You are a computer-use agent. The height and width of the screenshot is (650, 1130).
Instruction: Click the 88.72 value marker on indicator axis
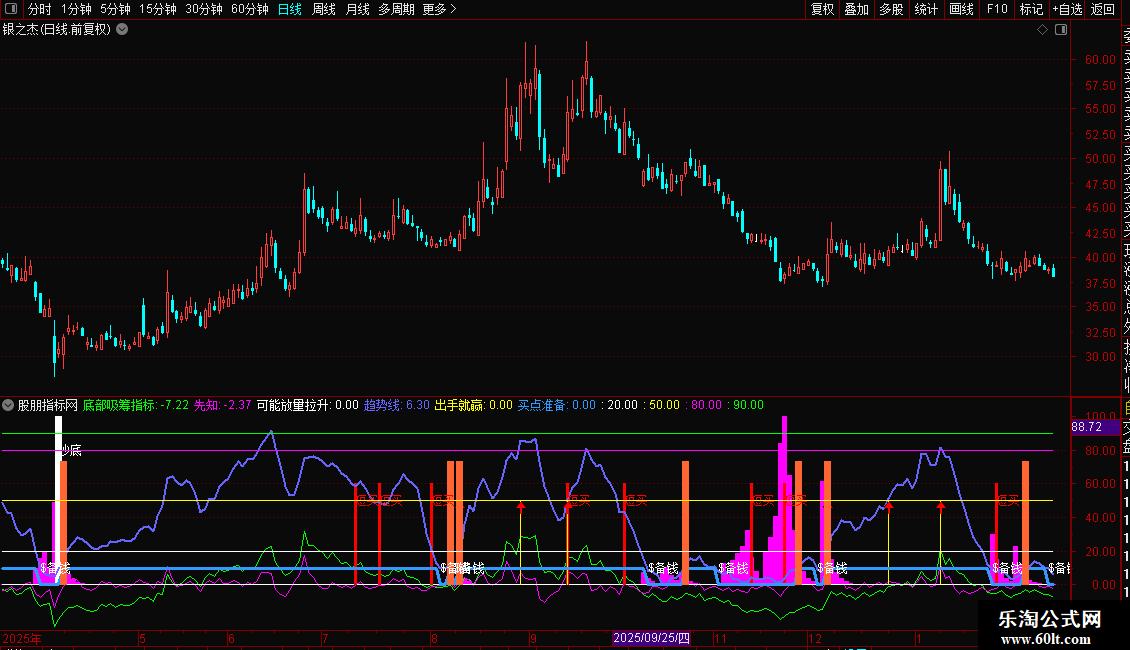(x=1085, y=427)
